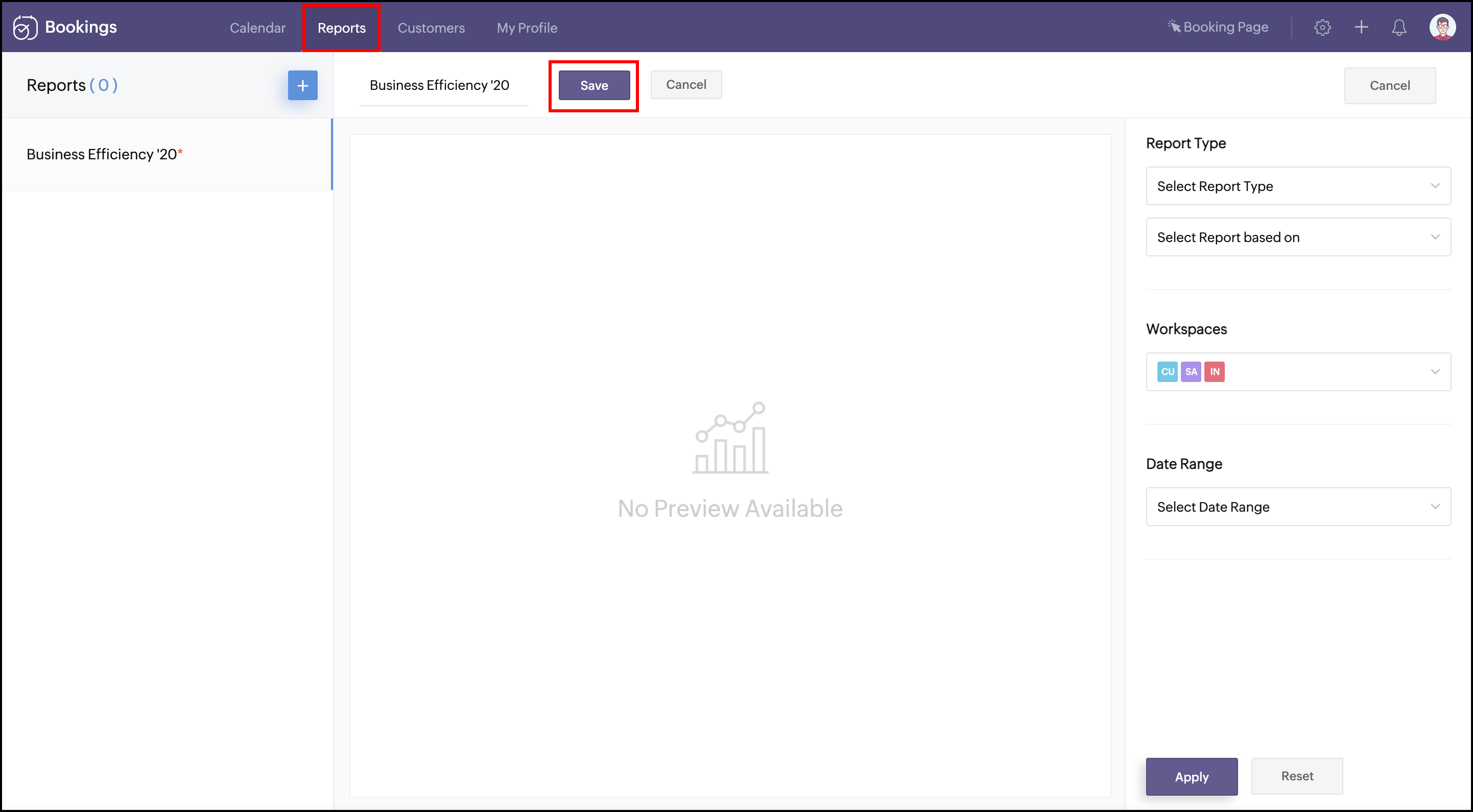
Task: Add new report with blue plus button
Action: 302,85
